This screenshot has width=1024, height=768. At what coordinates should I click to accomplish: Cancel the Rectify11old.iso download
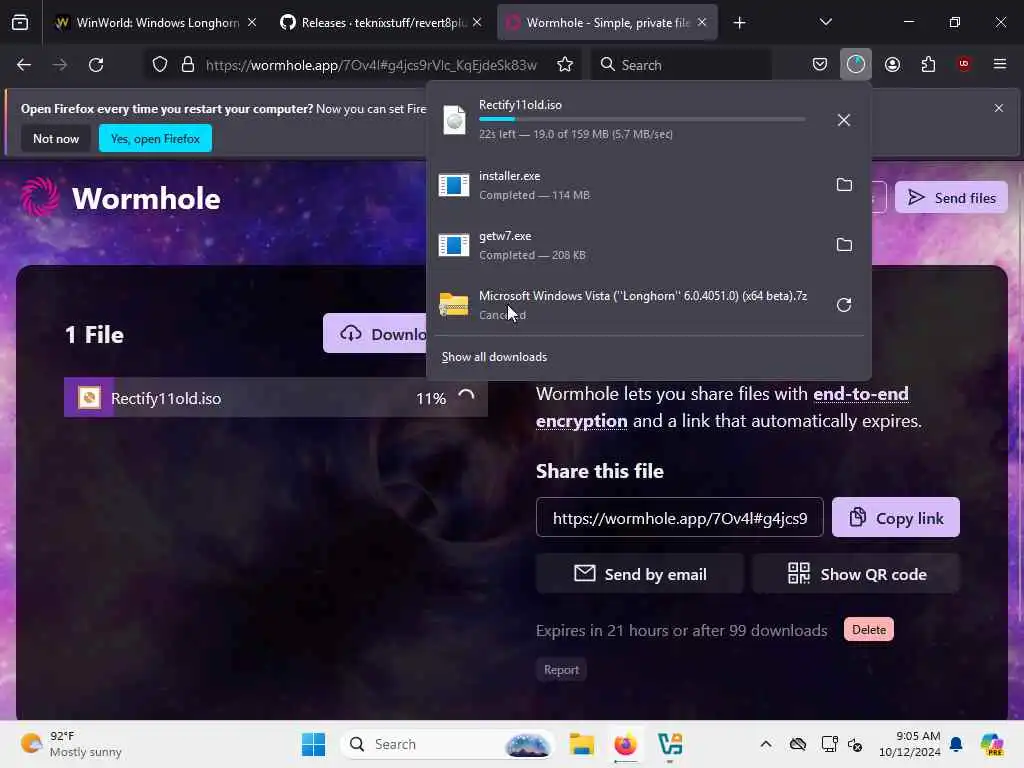(844, 120)
